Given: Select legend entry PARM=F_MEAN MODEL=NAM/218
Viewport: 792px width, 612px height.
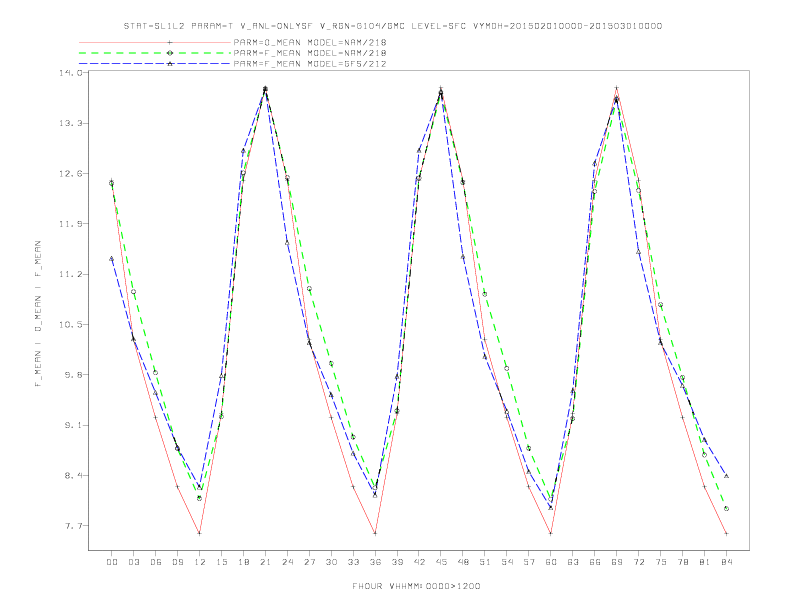Looking at the screenshot, I should pos(310,53).
